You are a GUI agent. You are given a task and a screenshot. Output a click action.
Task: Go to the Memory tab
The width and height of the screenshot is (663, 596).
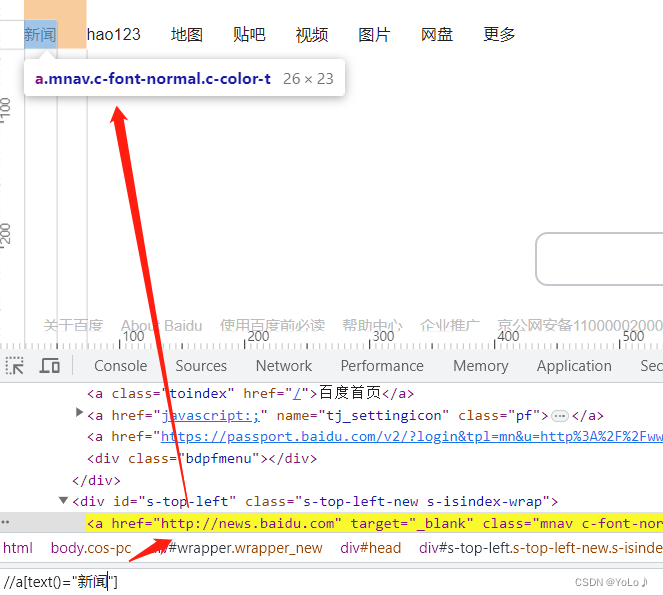pos(481,366)
